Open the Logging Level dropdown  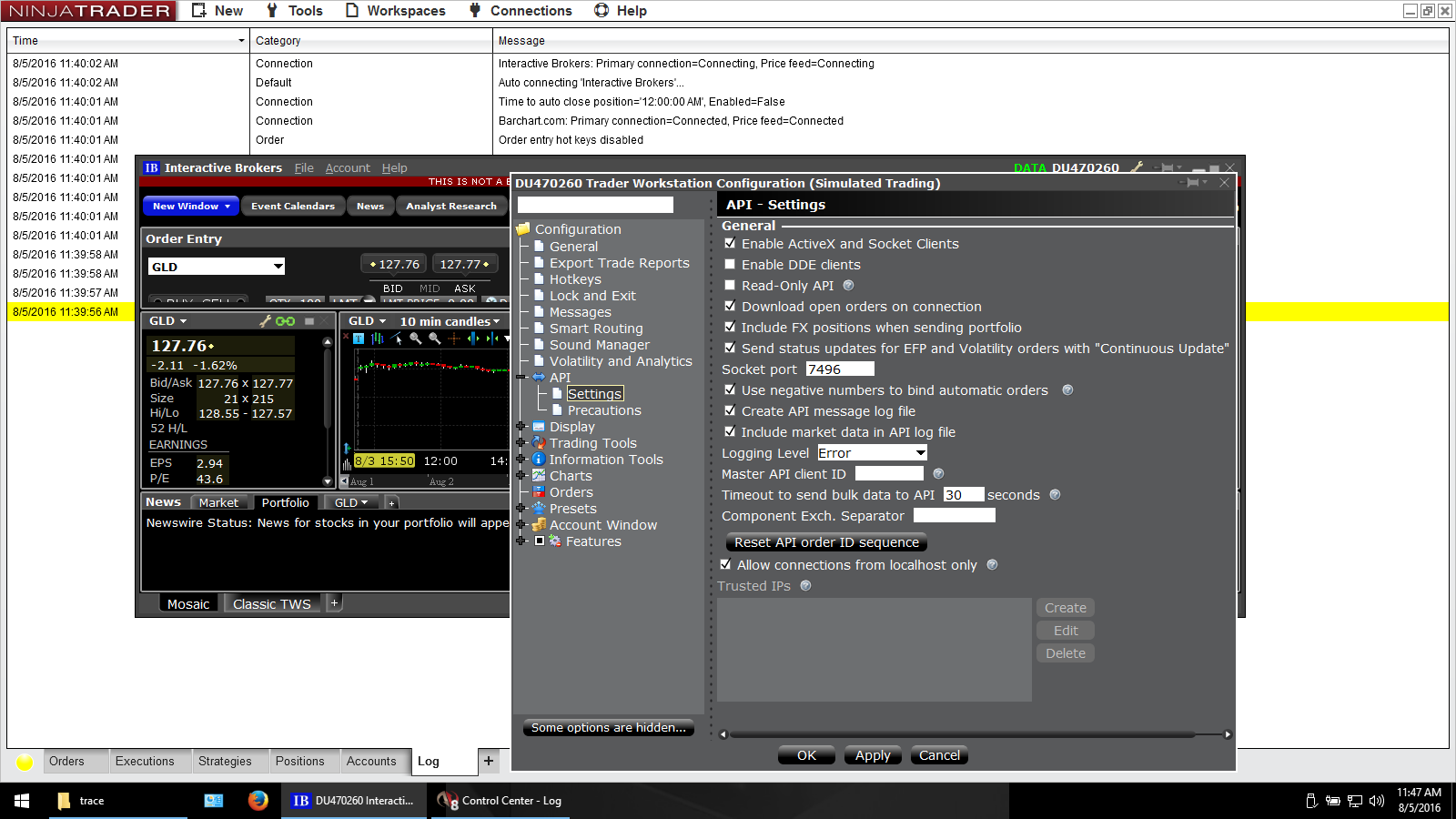[x=872, y=453]
